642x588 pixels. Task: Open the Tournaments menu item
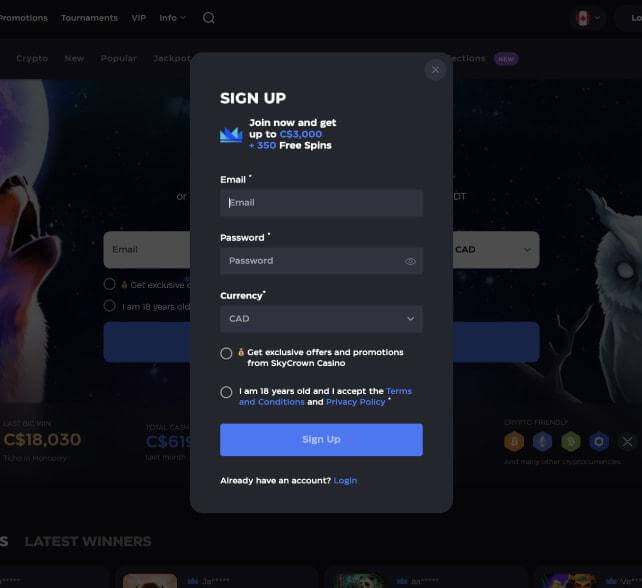pos(89,18)
